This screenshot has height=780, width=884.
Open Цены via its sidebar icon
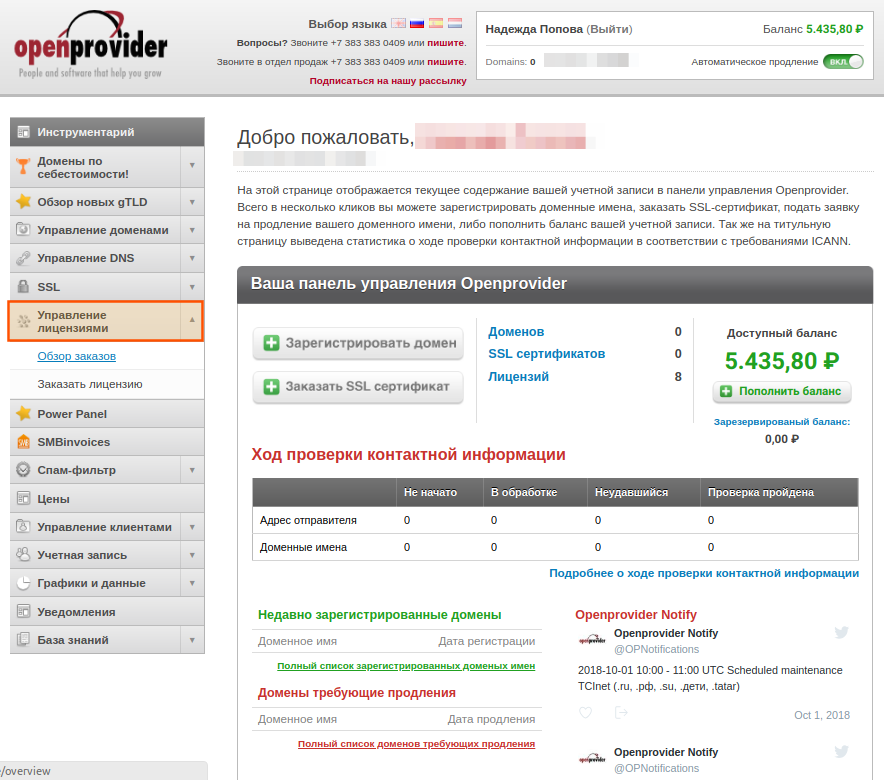(x=23, y=498)
